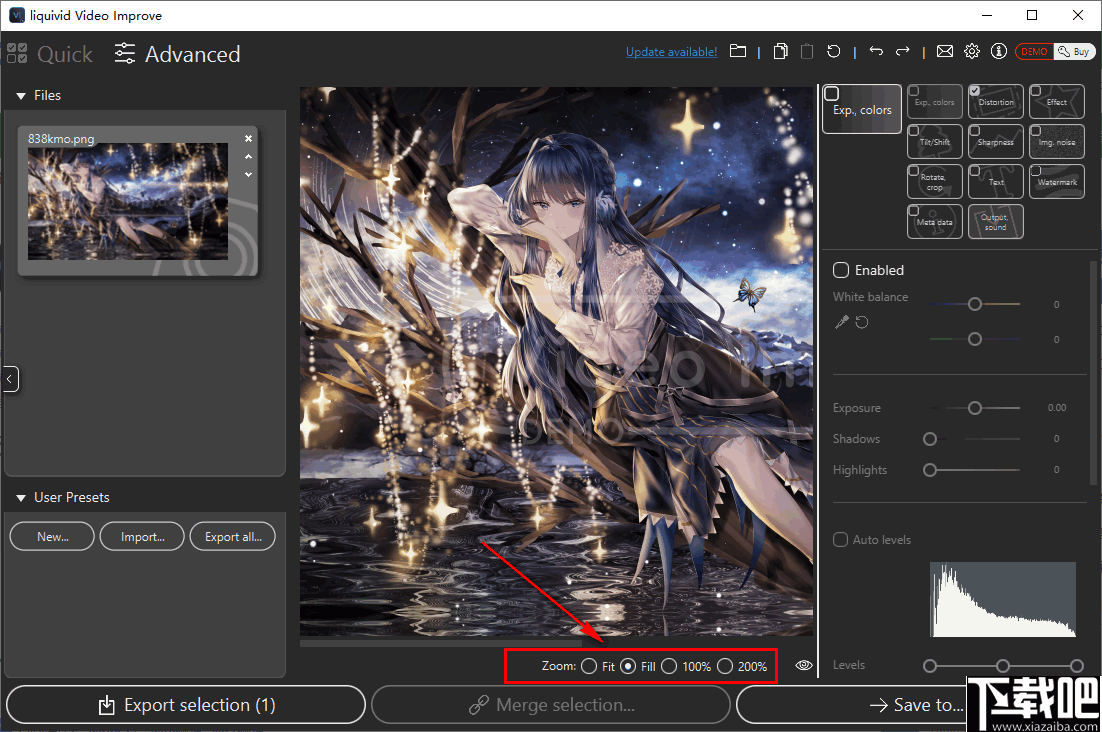Open the Distortion settings panel
This screenshot has height=732, width=1102.
[995, 101]
